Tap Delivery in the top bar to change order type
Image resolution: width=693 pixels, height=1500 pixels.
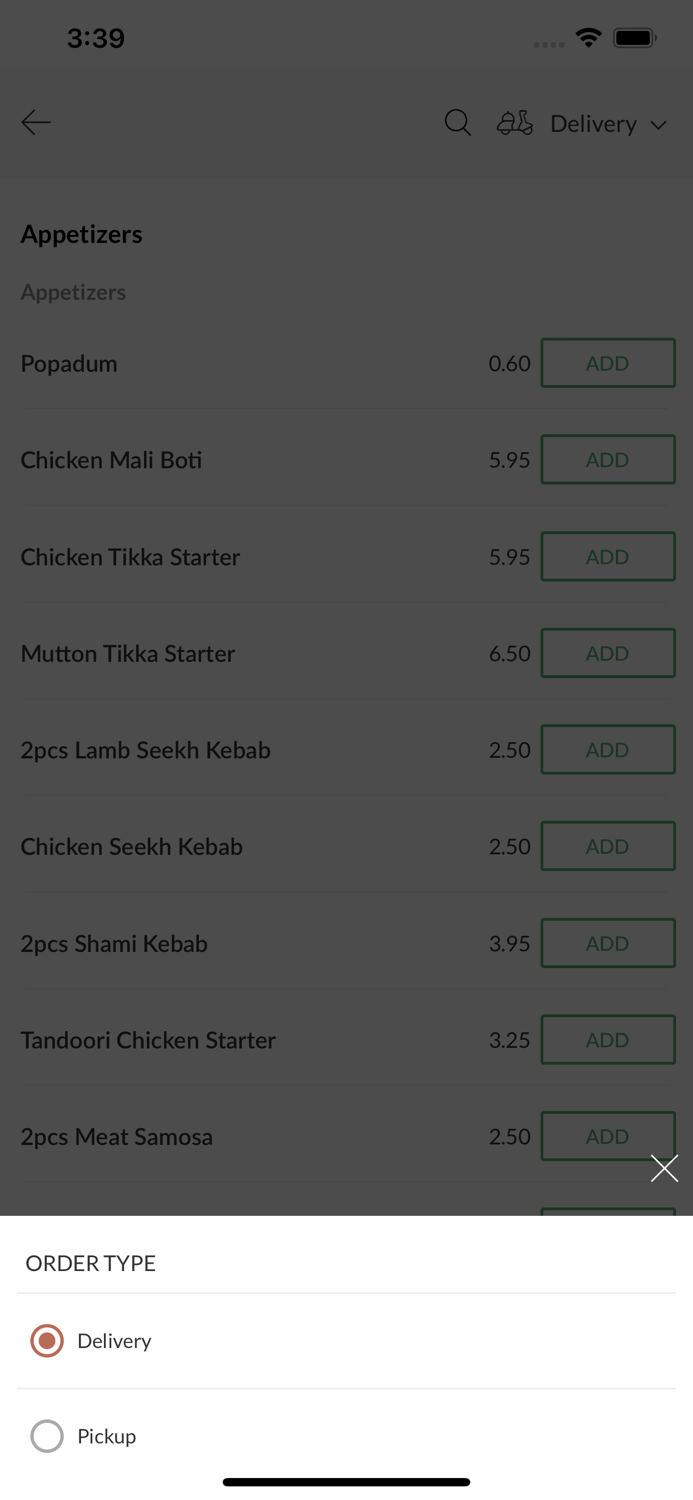tap(593, 123)
